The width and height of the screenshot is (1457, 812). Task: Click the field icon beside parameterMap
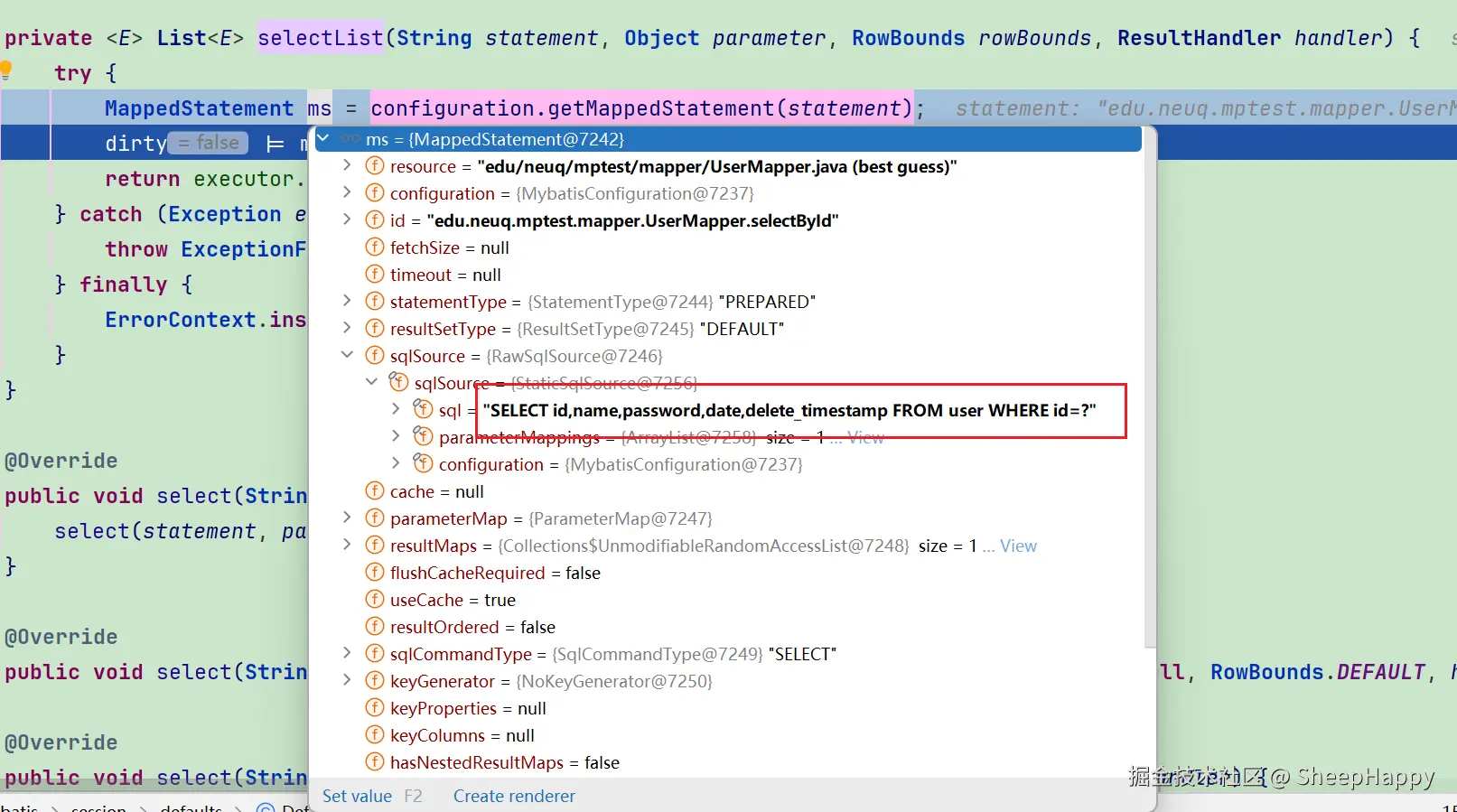click(x=375, y=518)
